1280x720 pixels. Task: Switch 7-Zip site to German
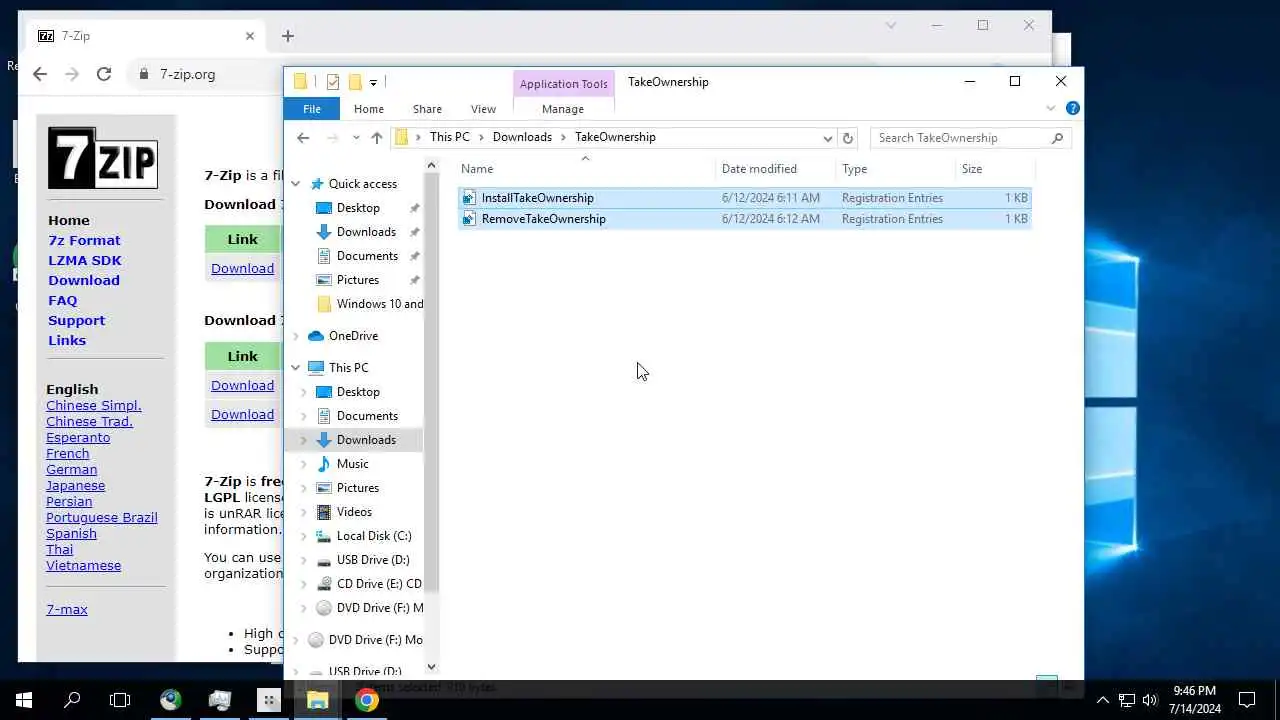tap(71, 469)
